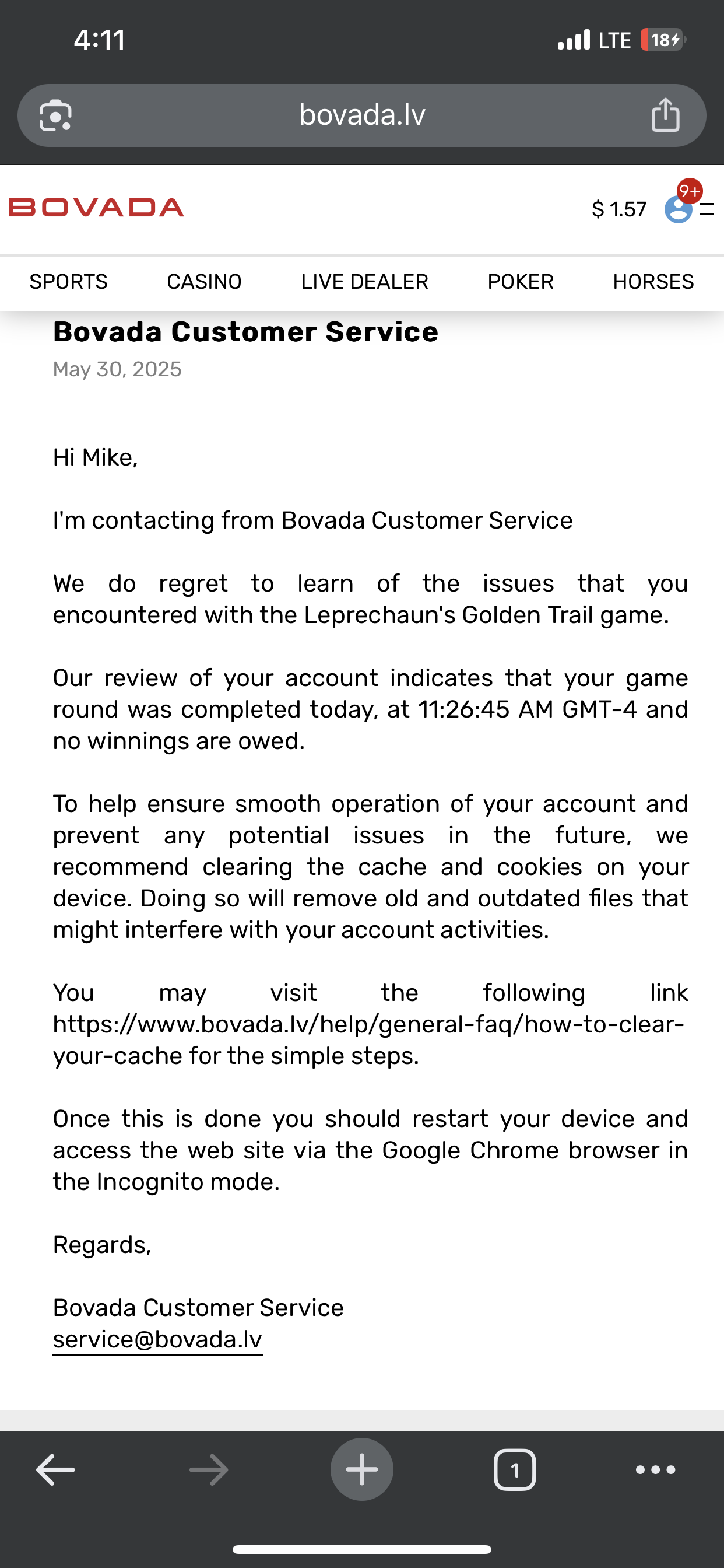
Task: Go back using the browser back arrow
Action: pos(55,1470)
